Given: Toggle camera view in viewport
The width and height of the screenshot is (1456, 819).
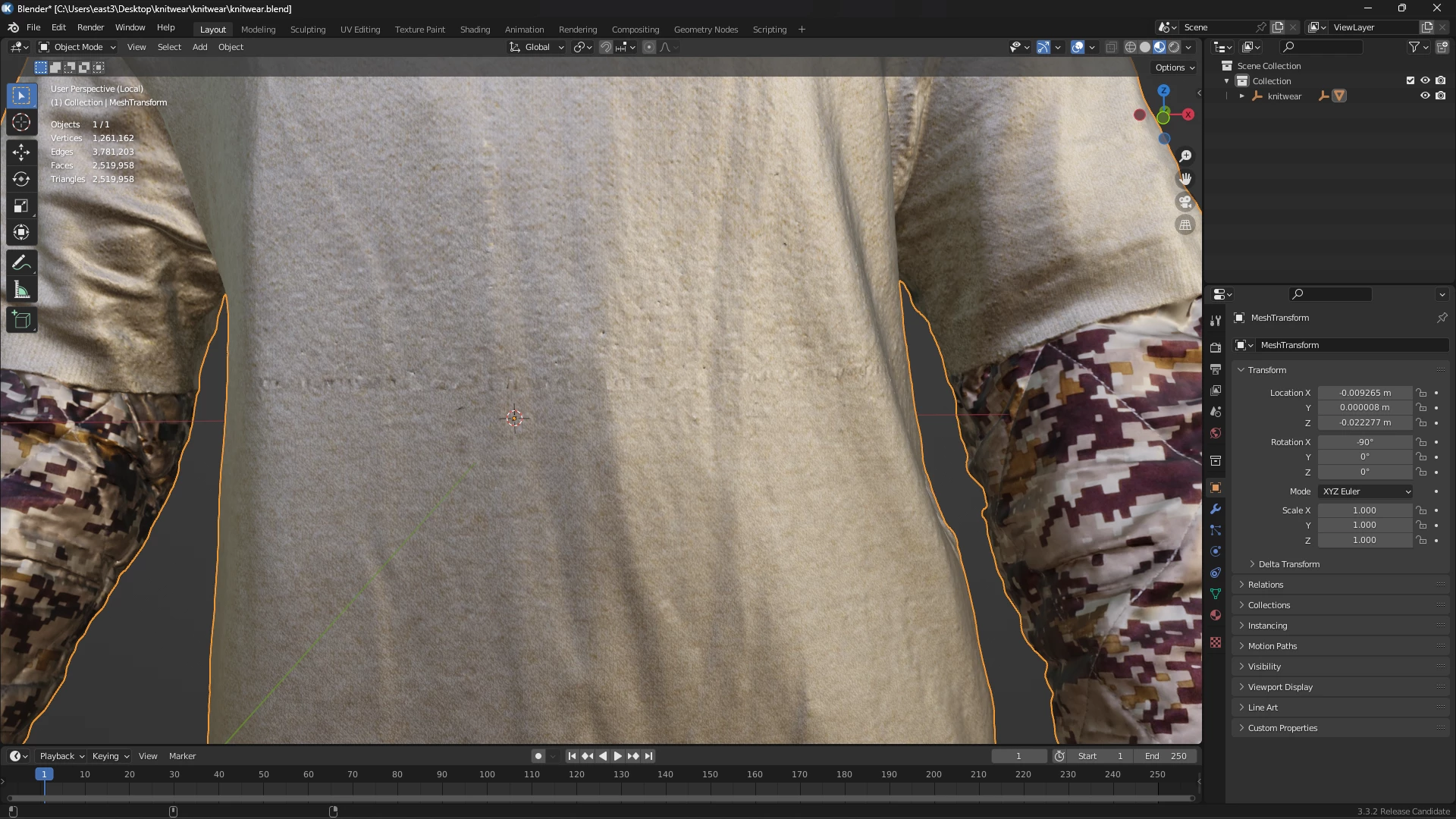Looking at the screenshot, I should pos(1185,202).
